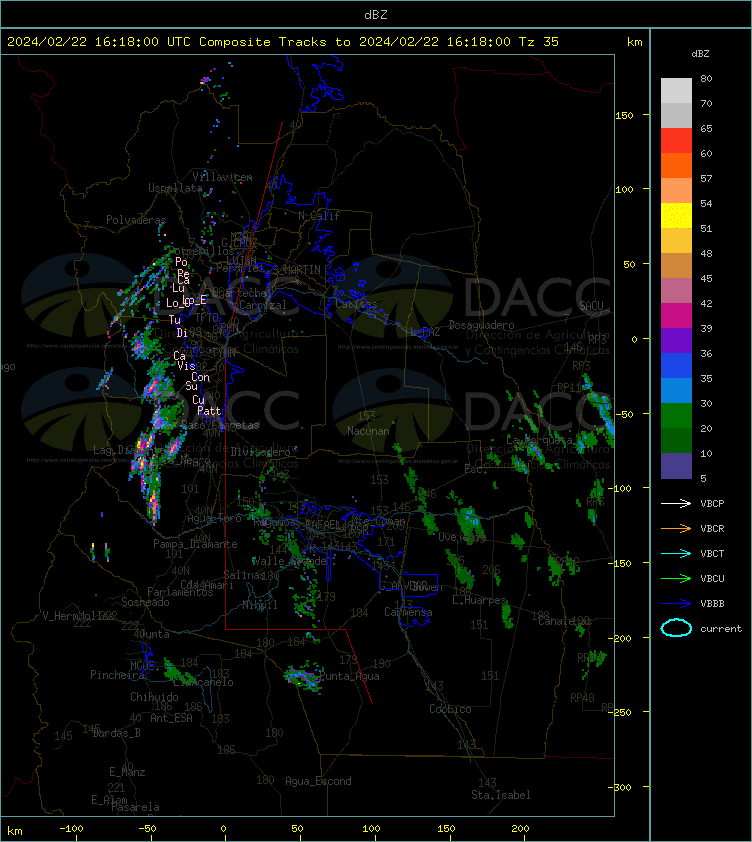Click the UTC Composite Tracks timestamp header

pyautogui.click(x=283, y=41)
